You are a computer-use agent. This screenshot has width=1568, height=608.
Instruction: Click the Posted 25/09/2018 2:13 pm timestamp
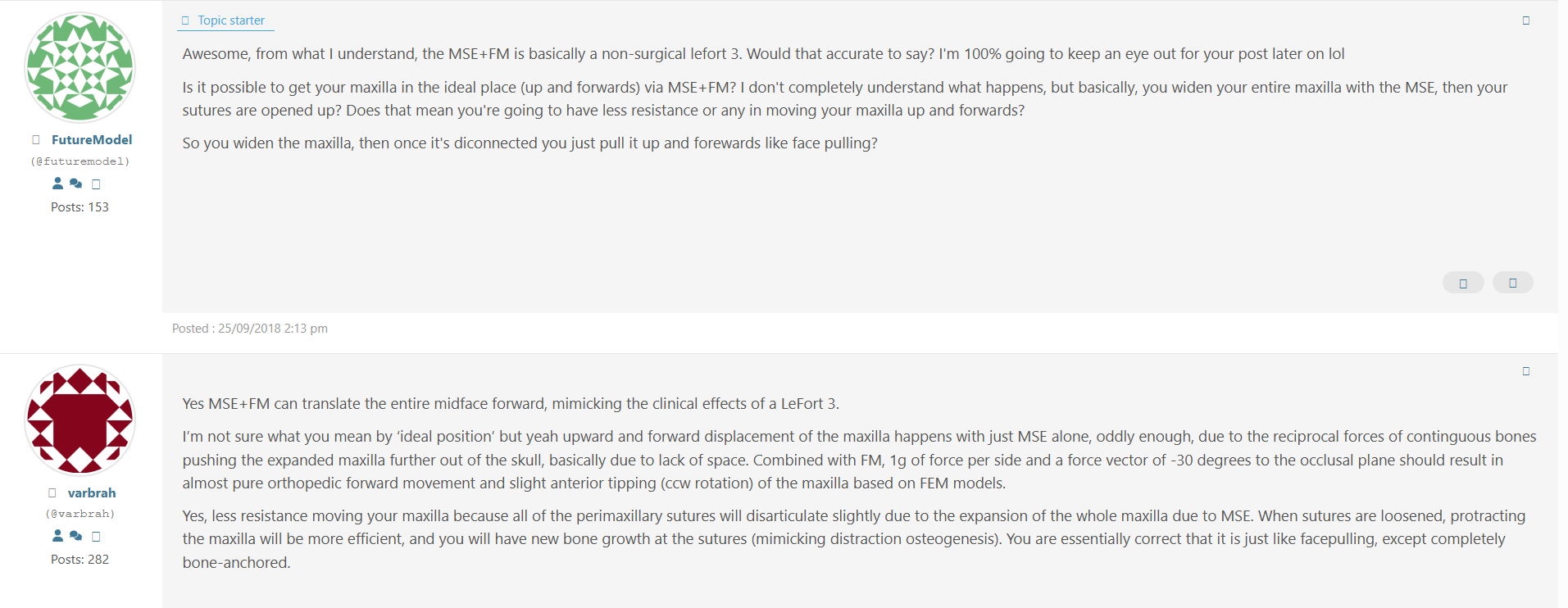coord(250,329)
